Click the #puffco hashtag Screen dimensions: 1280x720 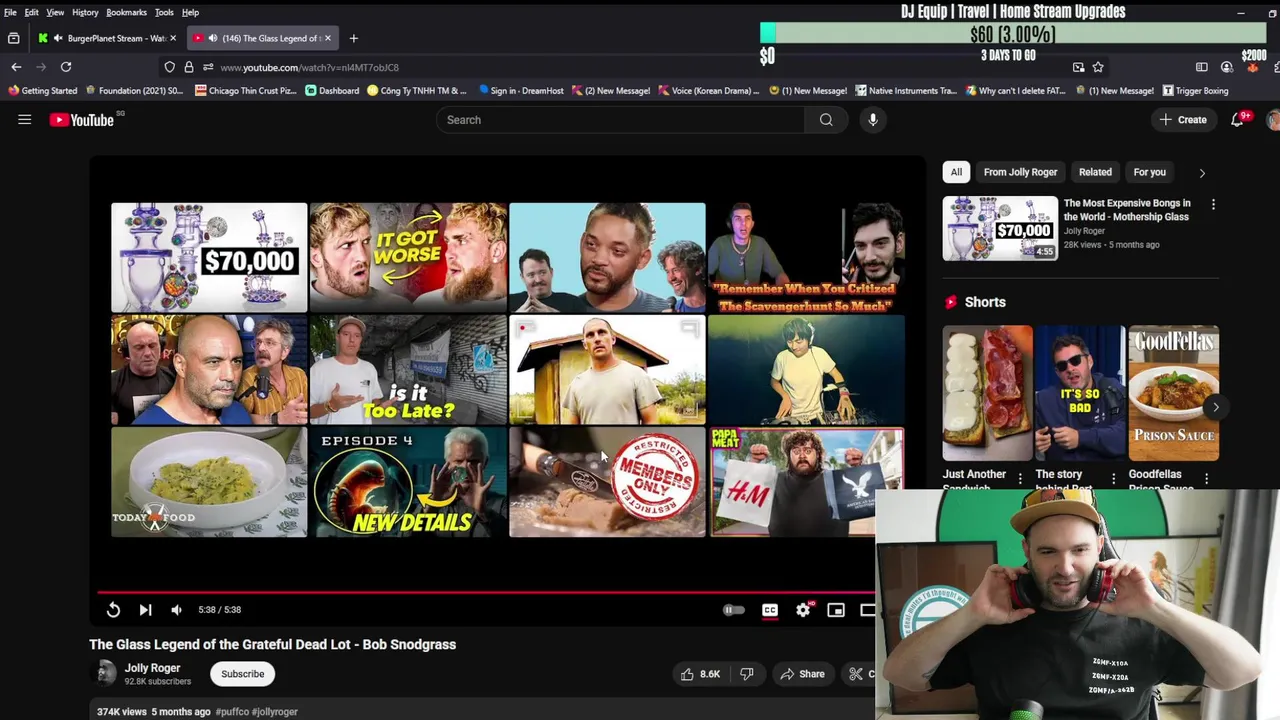pos(232,712)
